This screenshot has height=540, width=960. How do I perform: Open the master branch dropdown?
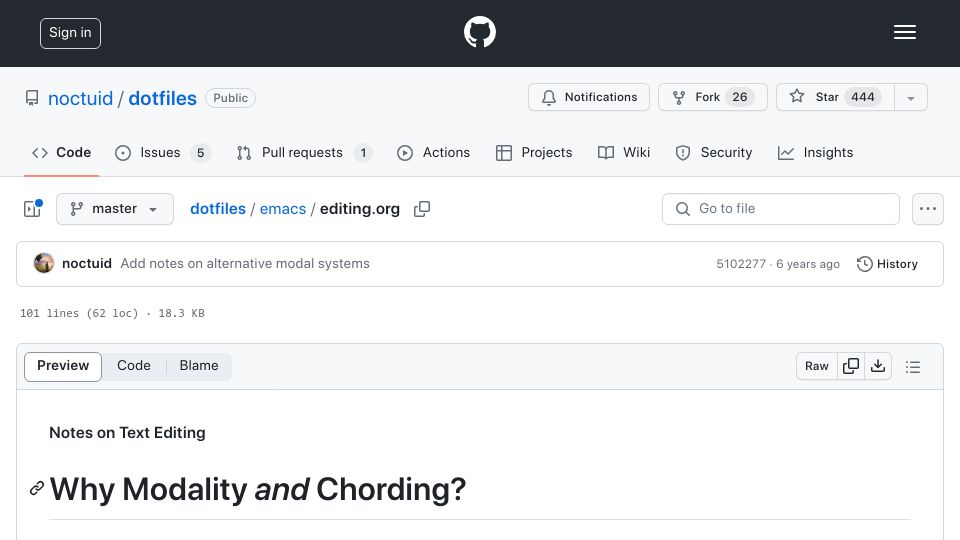(x=114, y=209)
